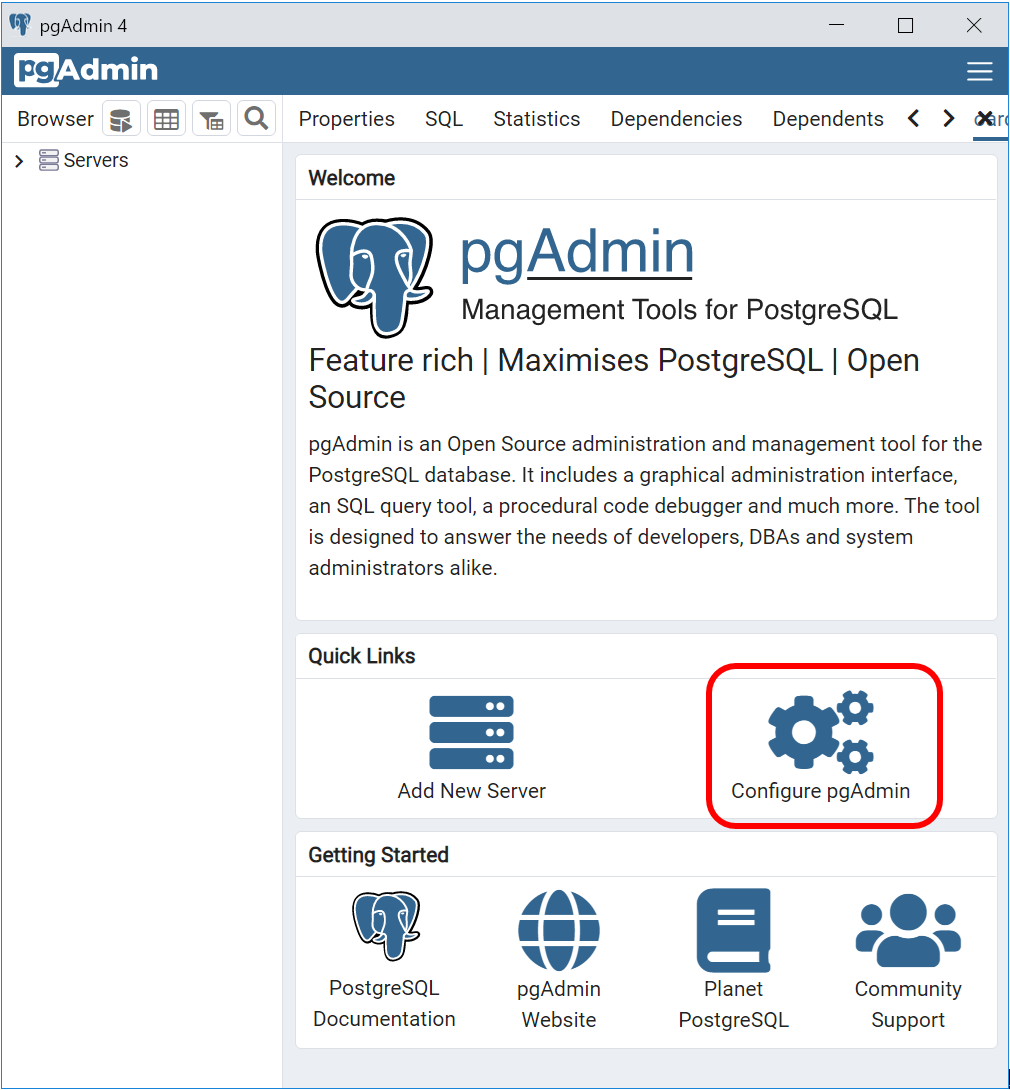Click 'Management Tools for PostgreSQL' text
The height and width of the screenshot is (1090, 1010).
(679, 309)
